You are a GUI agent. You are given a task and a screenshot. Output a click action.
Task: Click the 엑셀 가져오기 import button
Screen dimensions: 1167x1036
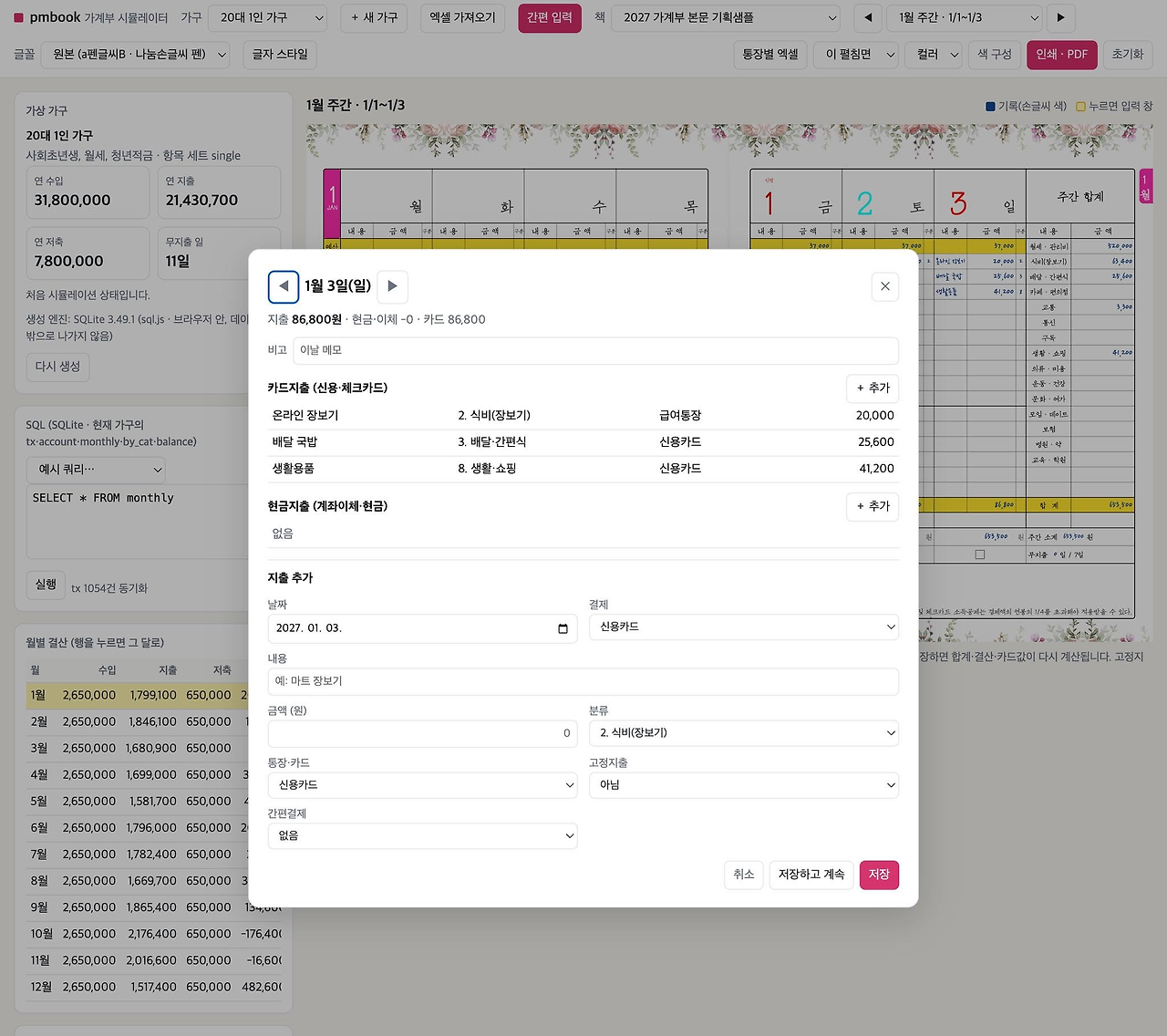click(462, 17)
